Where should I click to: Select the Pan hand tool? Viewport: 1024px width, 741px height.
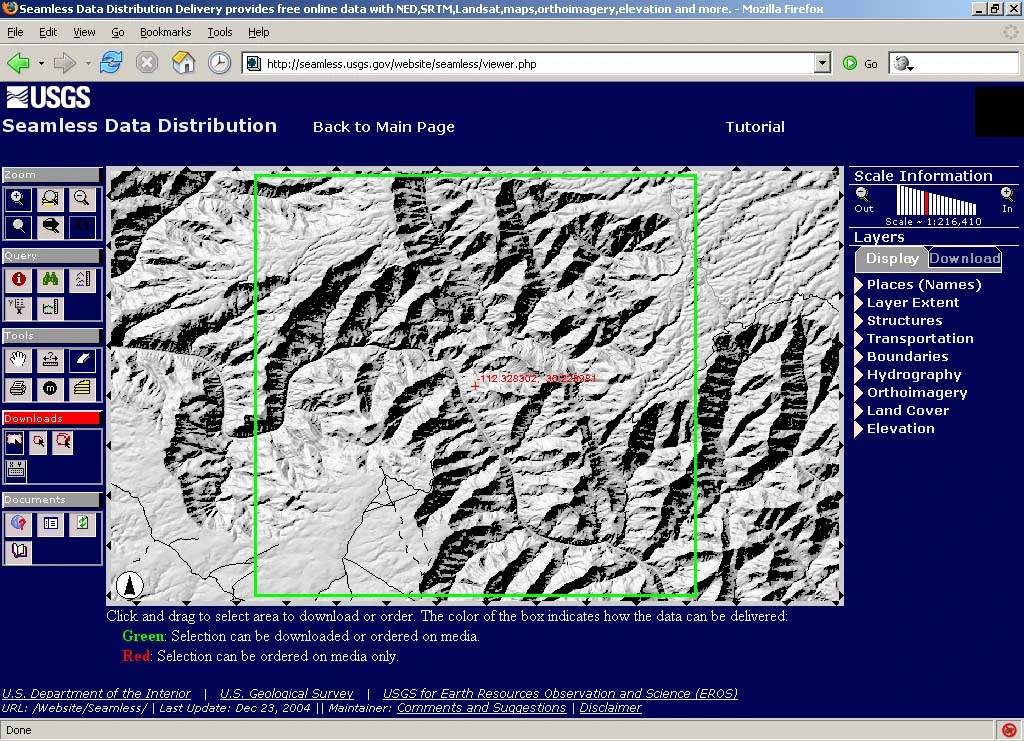pos(18,360)
